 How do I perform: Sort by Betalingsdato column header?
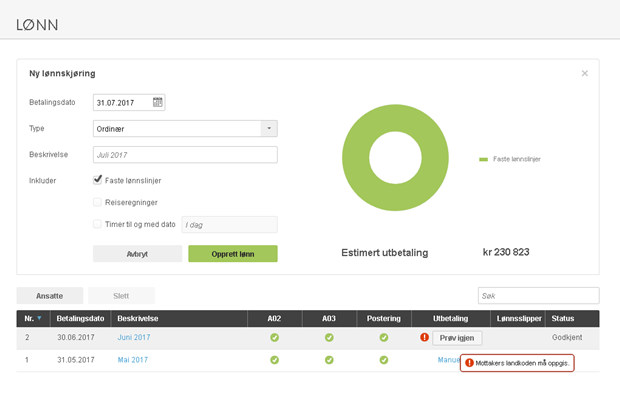click(x=80, y=318)
